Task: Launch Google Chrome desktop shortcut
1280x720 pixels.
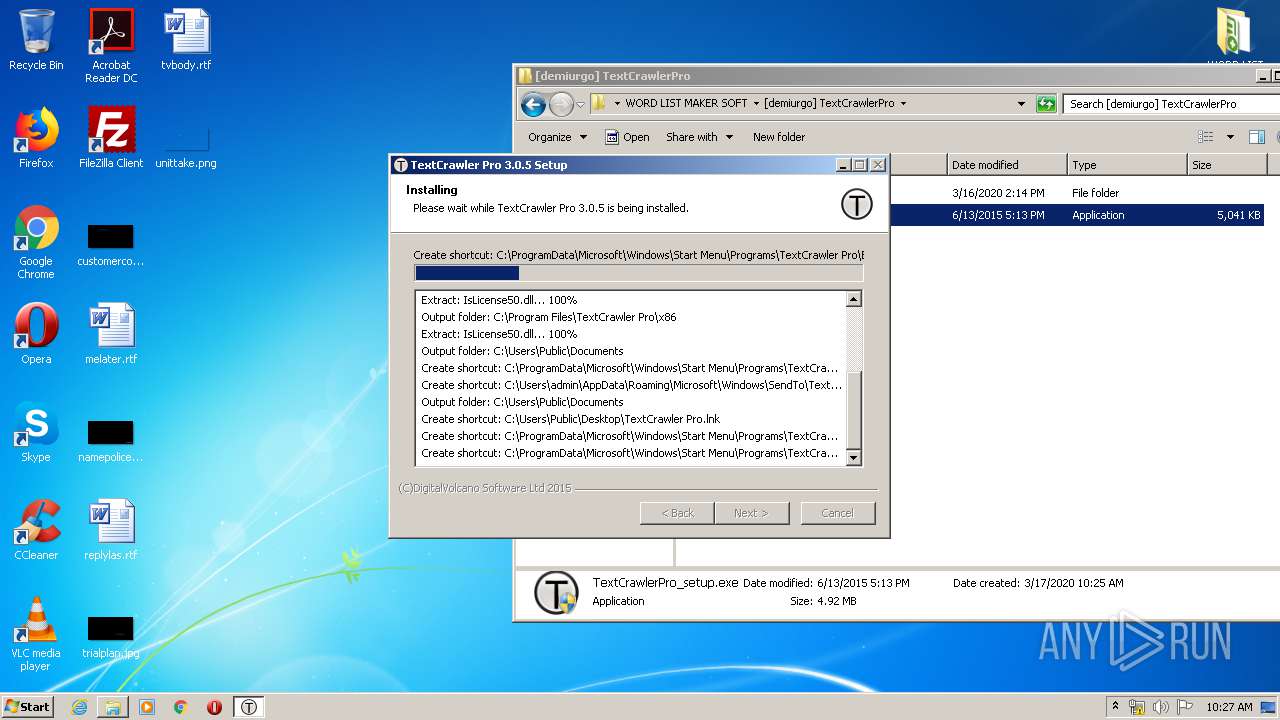Action: coord(36,242)
